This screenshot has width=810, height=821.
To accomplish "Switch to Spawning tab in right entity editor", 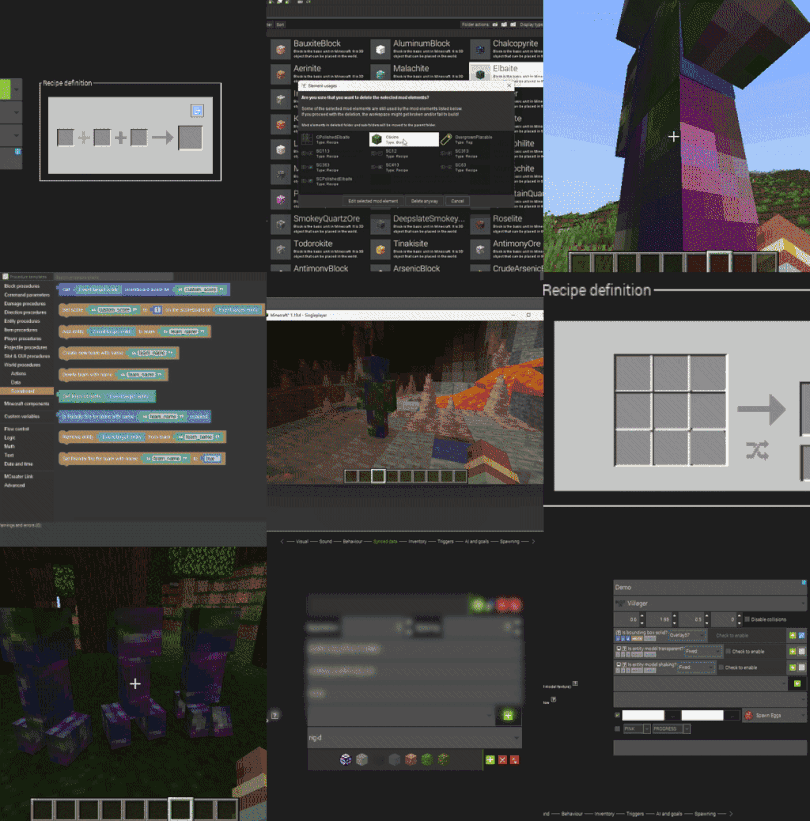I will [705, 814].
